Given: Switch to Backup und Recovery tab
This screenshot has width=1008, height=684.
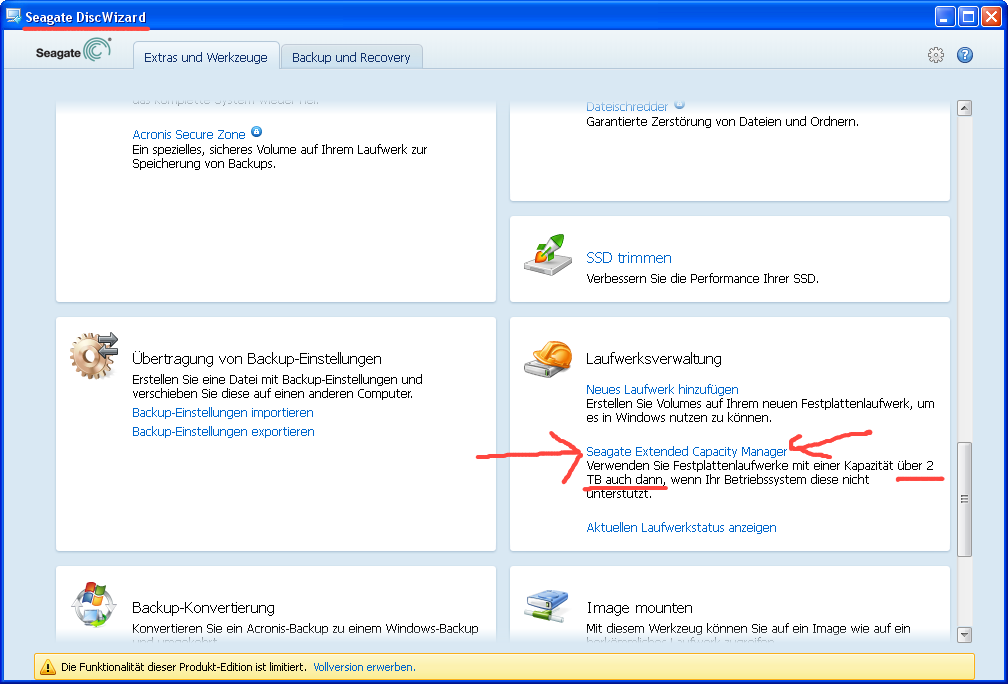Looking at the screenshot, I should tap(351, 57).
